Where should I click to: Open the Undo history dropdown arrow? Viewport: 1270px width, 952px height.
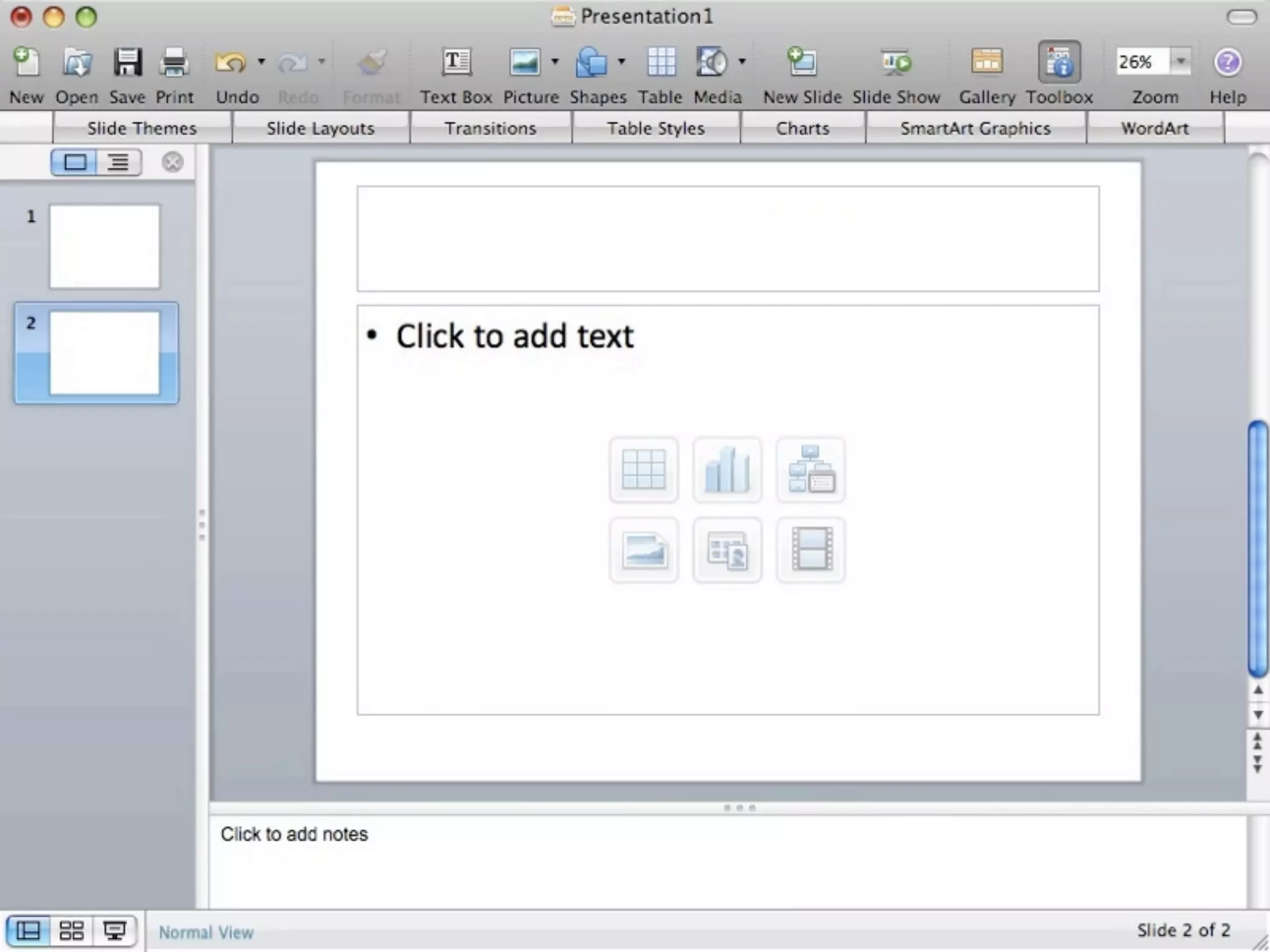pos(261,61)
